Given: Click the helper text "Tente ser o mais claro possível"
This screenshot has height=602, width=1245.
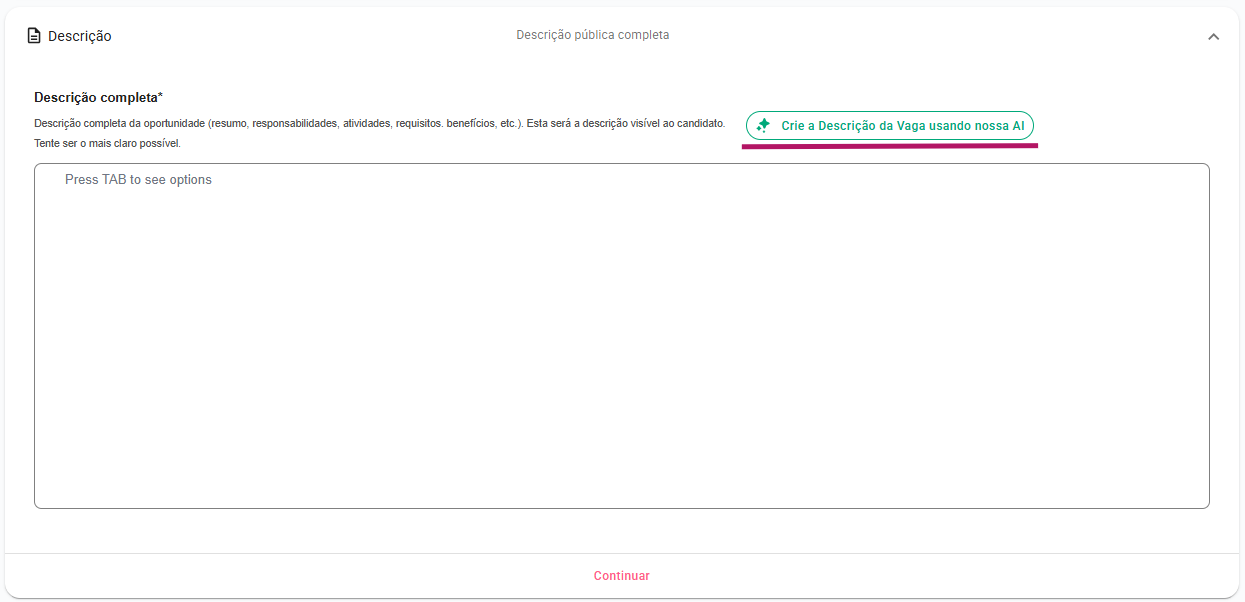Looking at the screenshot, I should tap(107, 143).
